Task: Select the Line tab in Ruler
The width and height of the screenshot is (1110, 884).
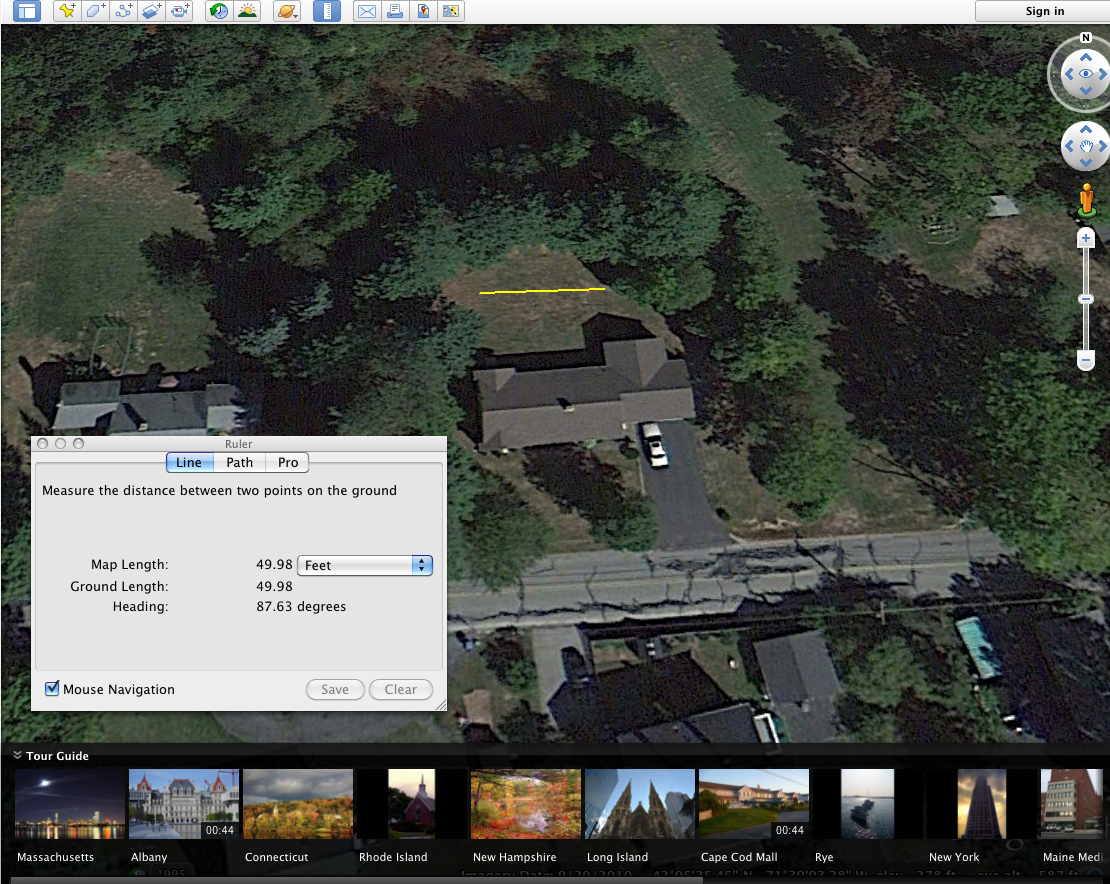Action: pyautogui.click(x=189, y=462)
